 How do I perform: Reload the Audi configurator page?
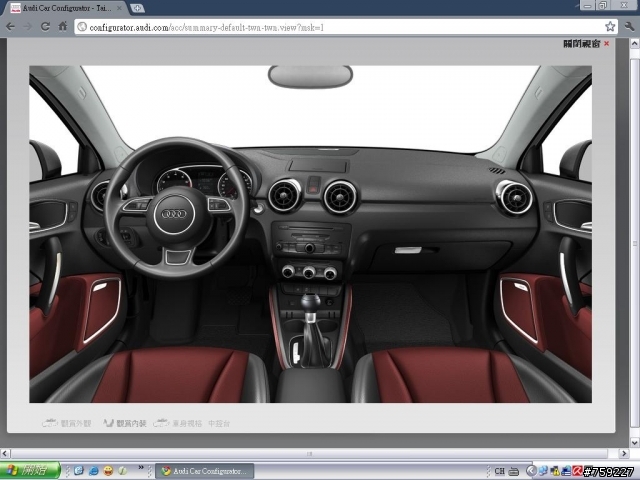[45, 27]
